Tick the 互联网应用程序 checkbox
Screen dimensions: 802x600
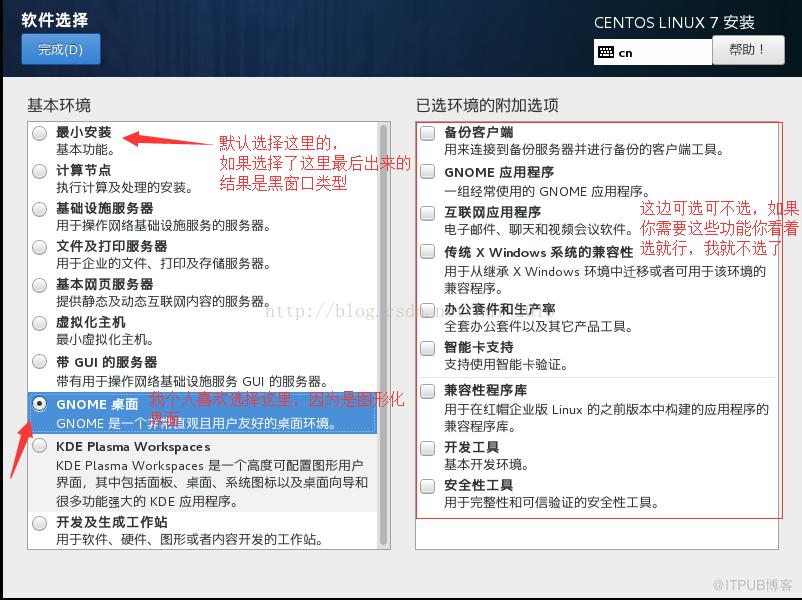(428, 213)
